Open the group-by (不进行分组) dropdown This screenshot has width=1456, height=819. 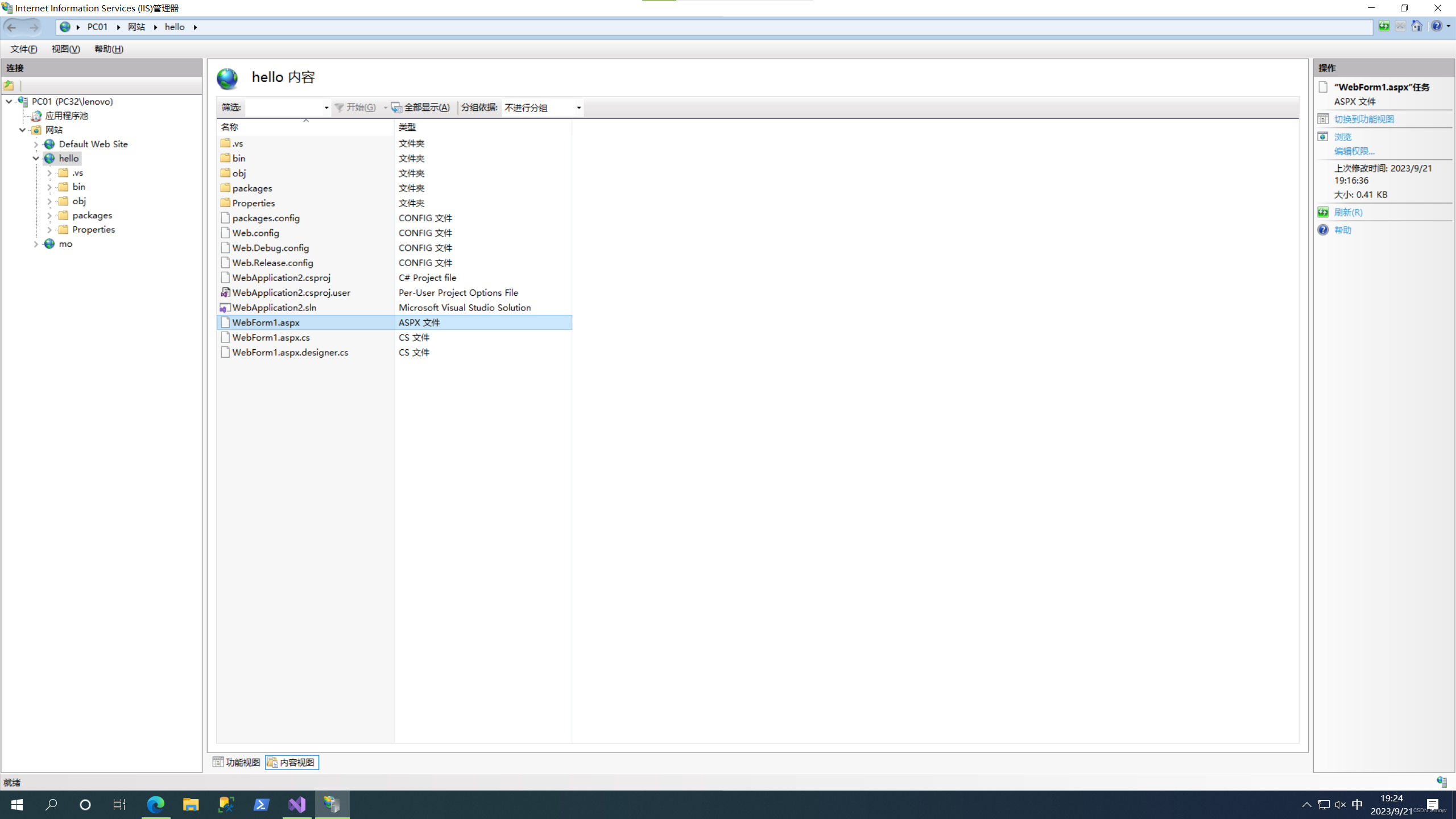point(578,107)
